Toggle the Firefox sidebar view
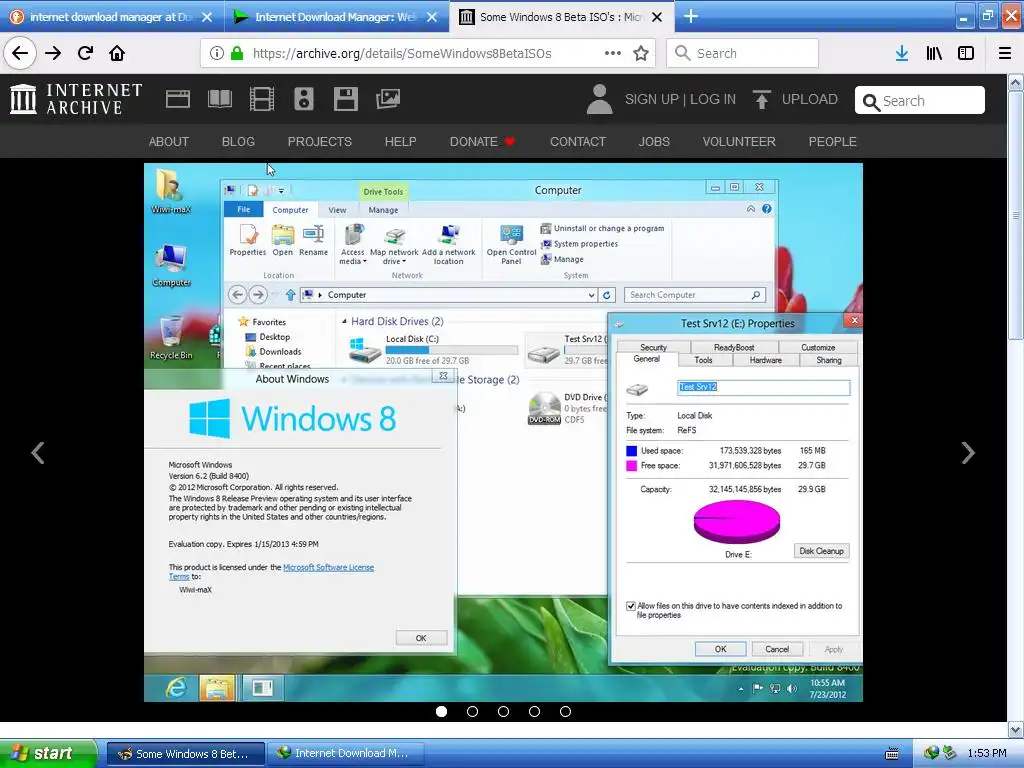 966,54
